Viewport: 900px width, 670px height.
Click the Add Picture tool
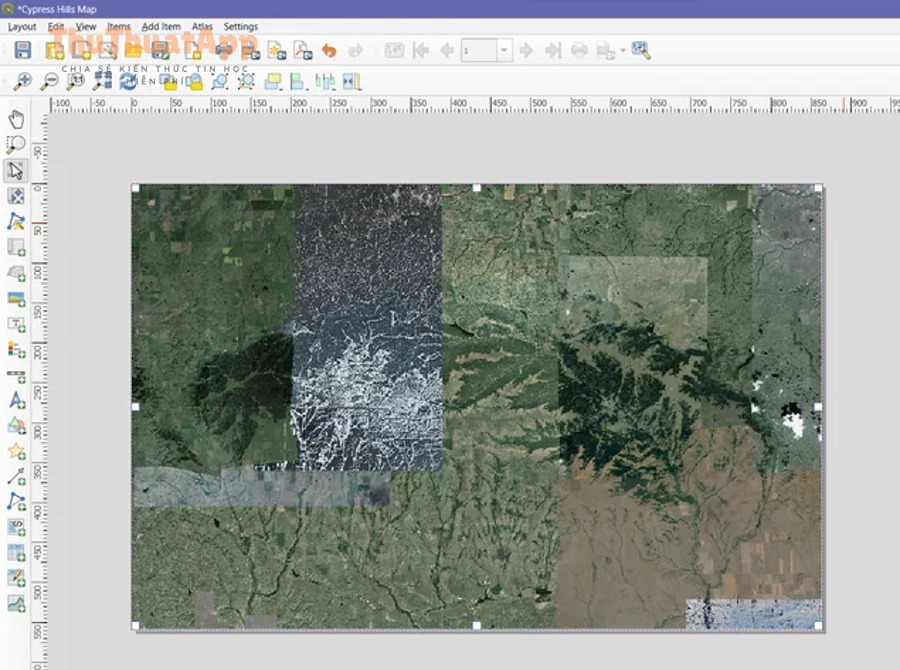click(x=16, y=299)
